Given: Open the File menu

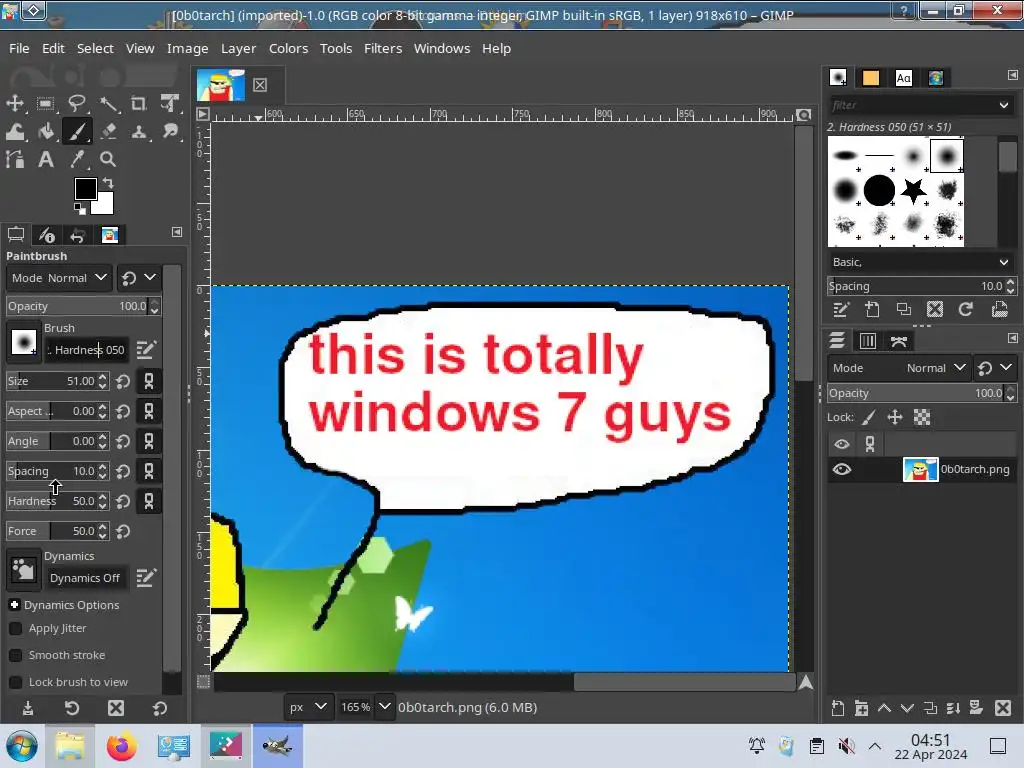Looking at the screenshot, I should tap(19, 48).
